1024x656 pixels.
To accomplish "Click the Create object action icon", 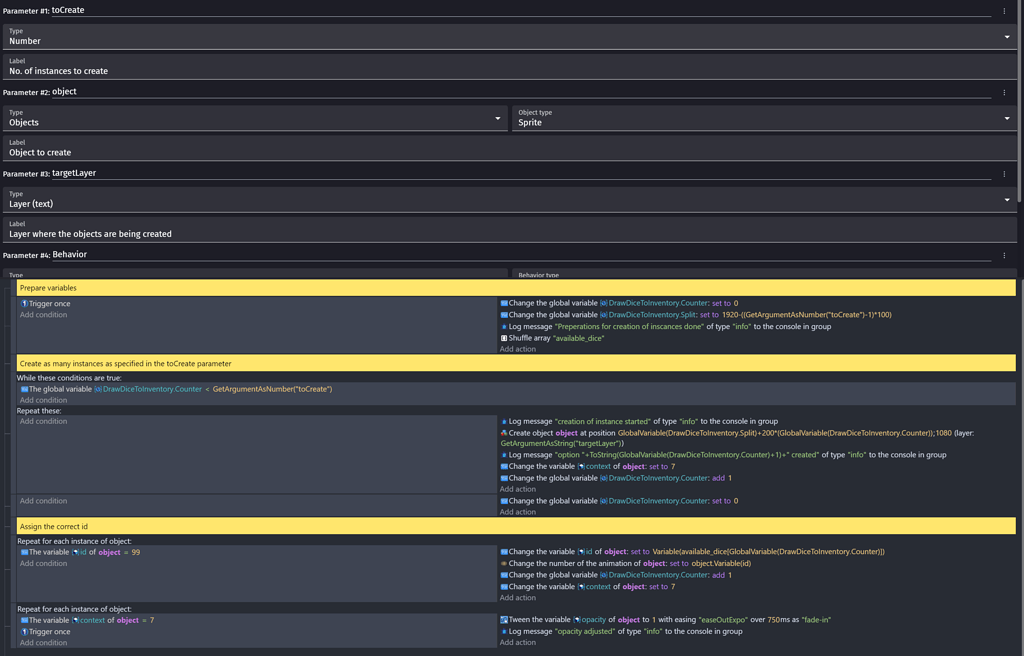I will point(504,433).
